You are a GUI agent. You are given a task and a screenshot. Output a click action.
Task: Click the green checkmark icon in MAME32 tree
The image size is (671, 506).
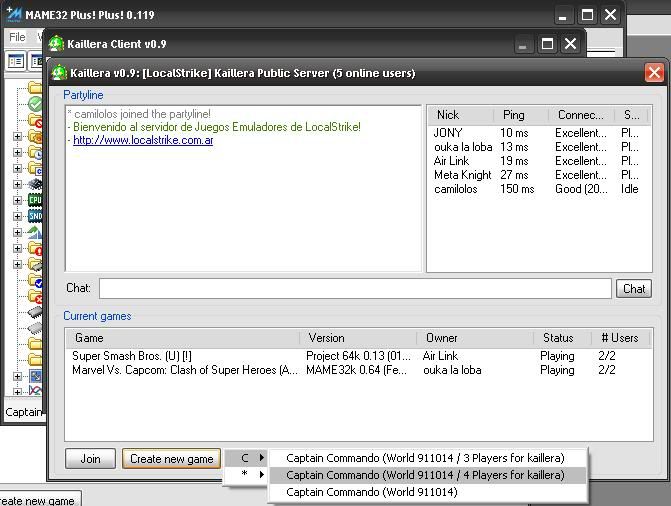36,104
